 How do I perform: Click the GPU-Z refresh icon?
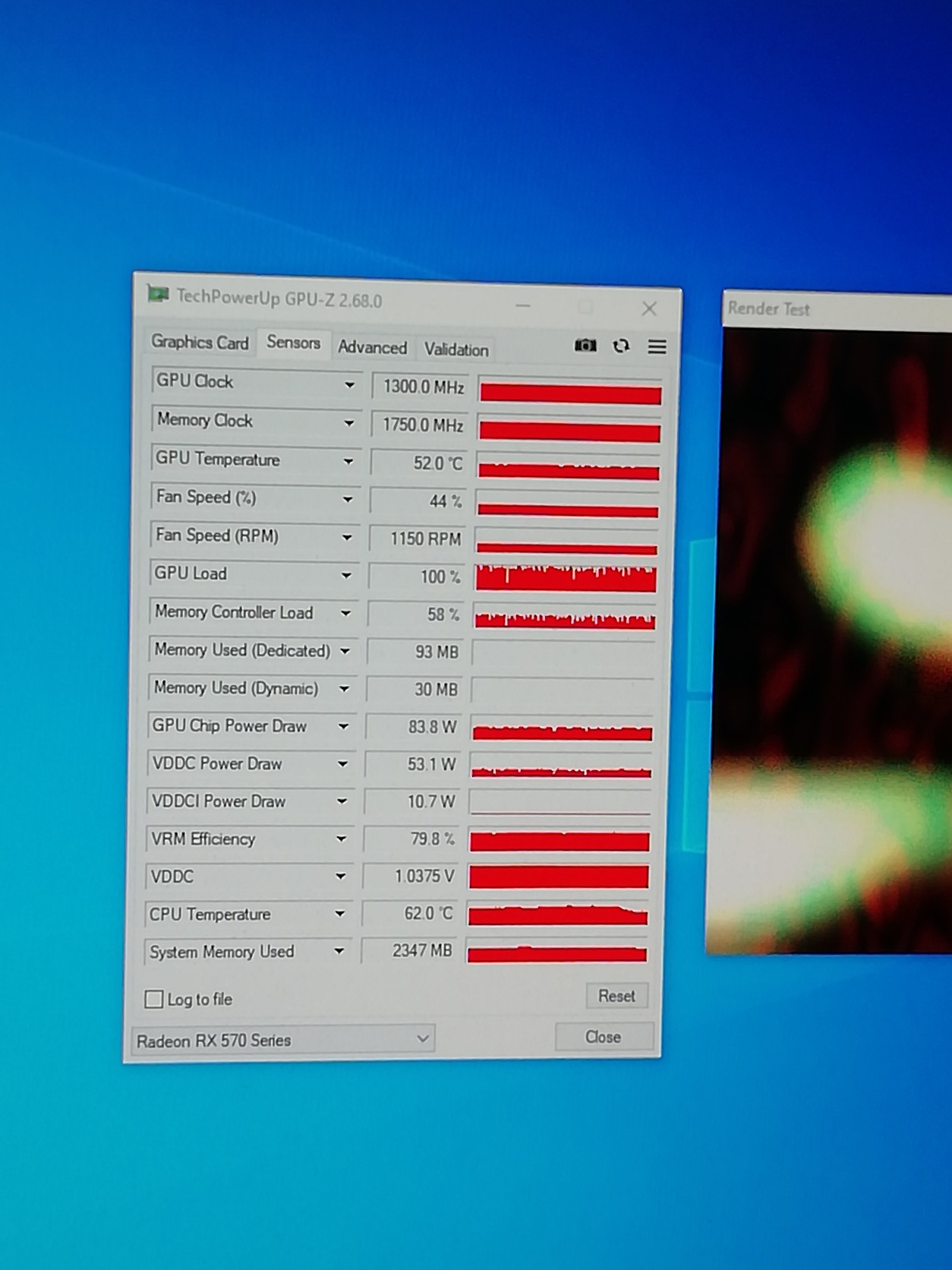pos(621,346)
